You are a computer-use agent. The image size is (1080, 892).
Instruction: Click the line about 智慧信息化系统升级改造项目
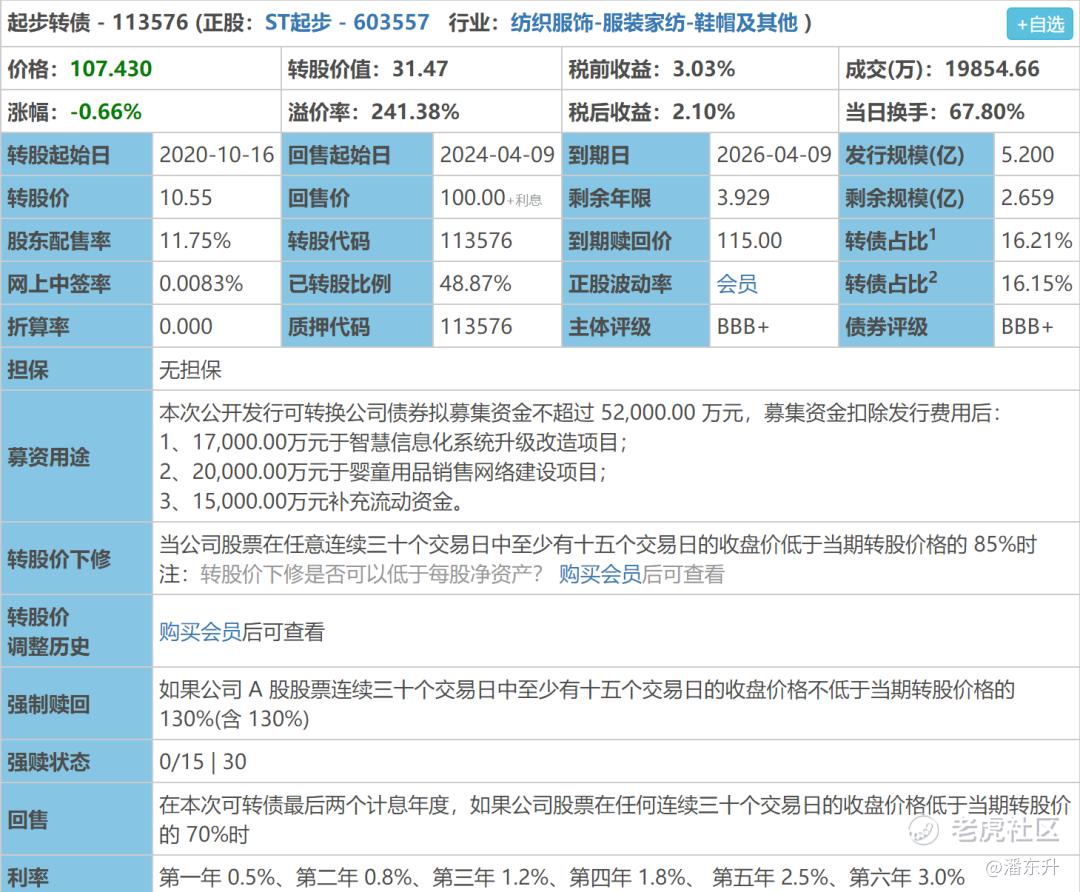pyautogui.click(x=393, y=442)
